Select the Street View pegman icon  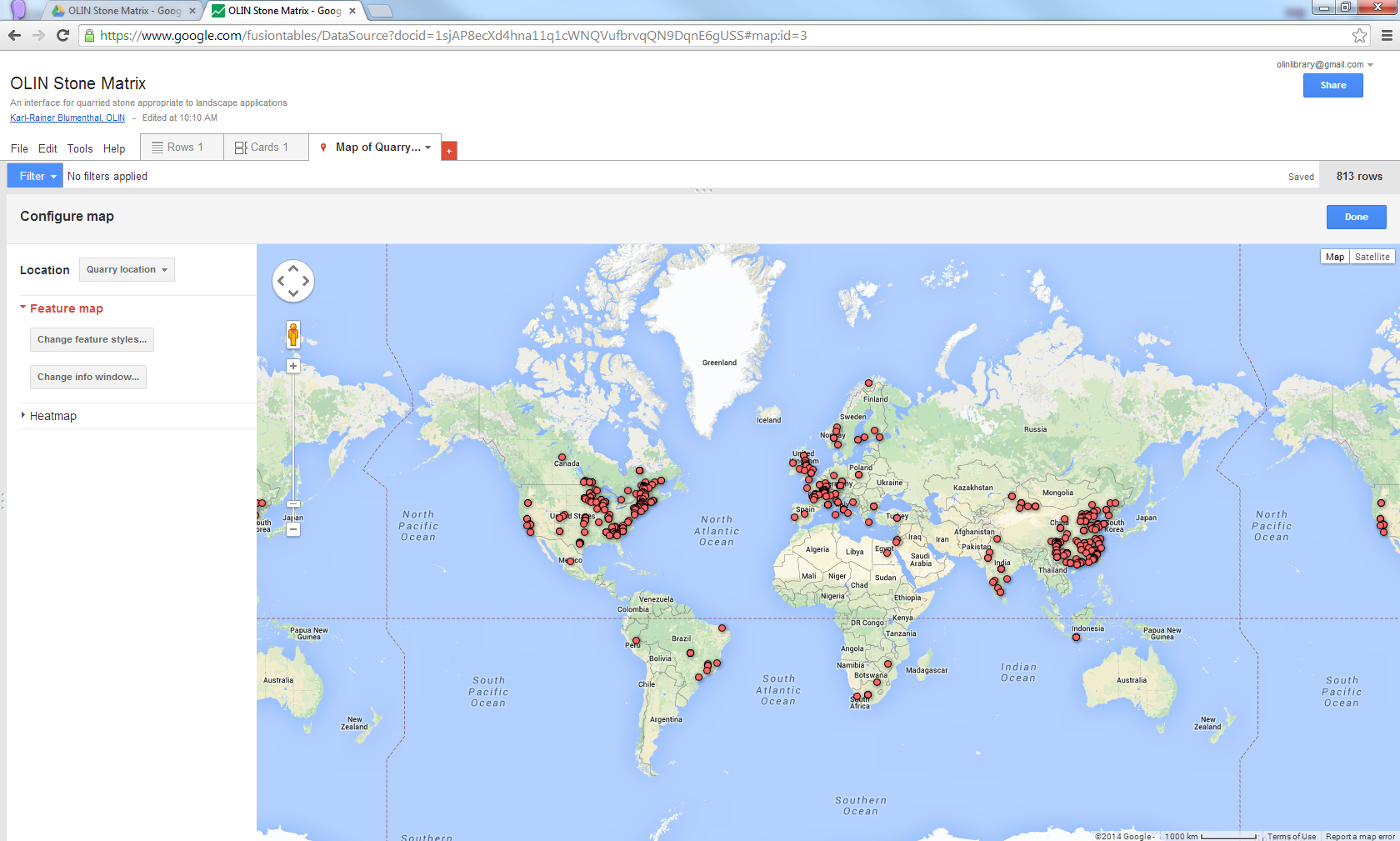pyautogui.click(x=293, y=335)
